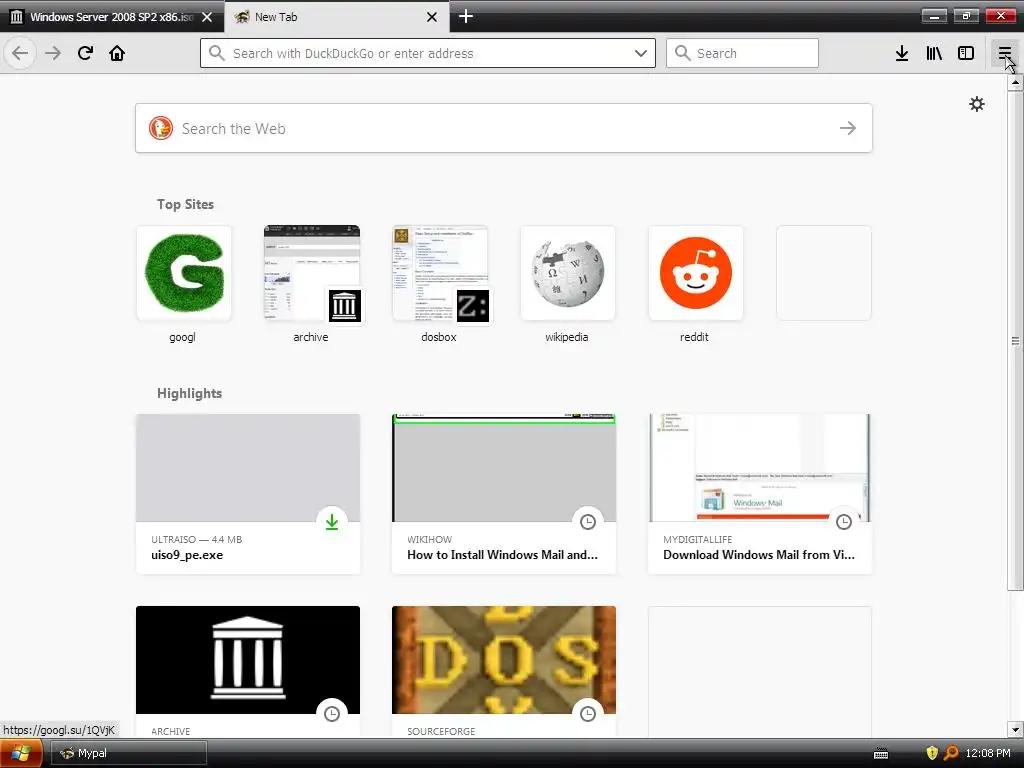This screenshot has width=1024, height=768.
Task: Close the New Tab tab
Action: click(x=432, y=17)
